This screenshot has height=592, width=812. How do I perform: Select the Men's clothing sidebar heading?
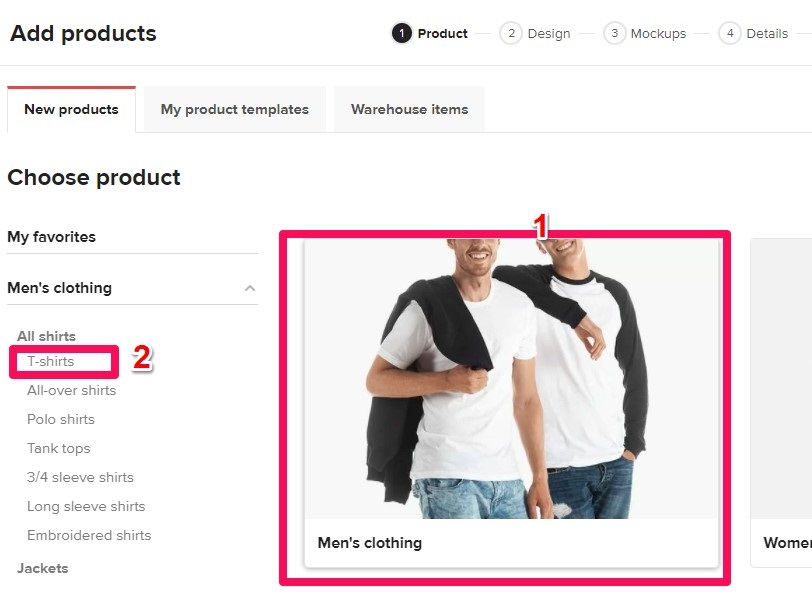click(60, 288)
